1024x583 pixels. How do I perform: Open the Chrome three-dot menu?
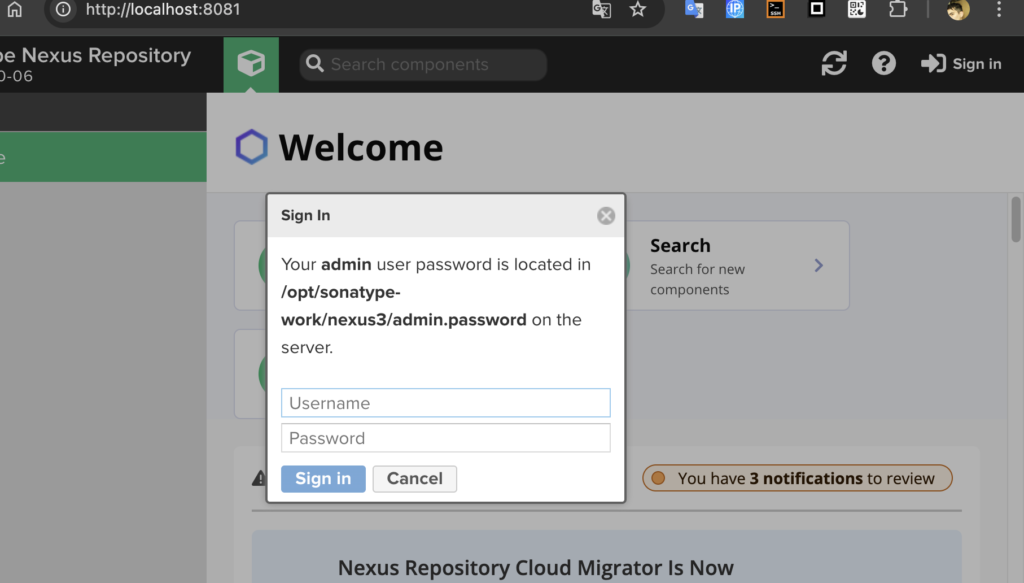click(999, 10)
